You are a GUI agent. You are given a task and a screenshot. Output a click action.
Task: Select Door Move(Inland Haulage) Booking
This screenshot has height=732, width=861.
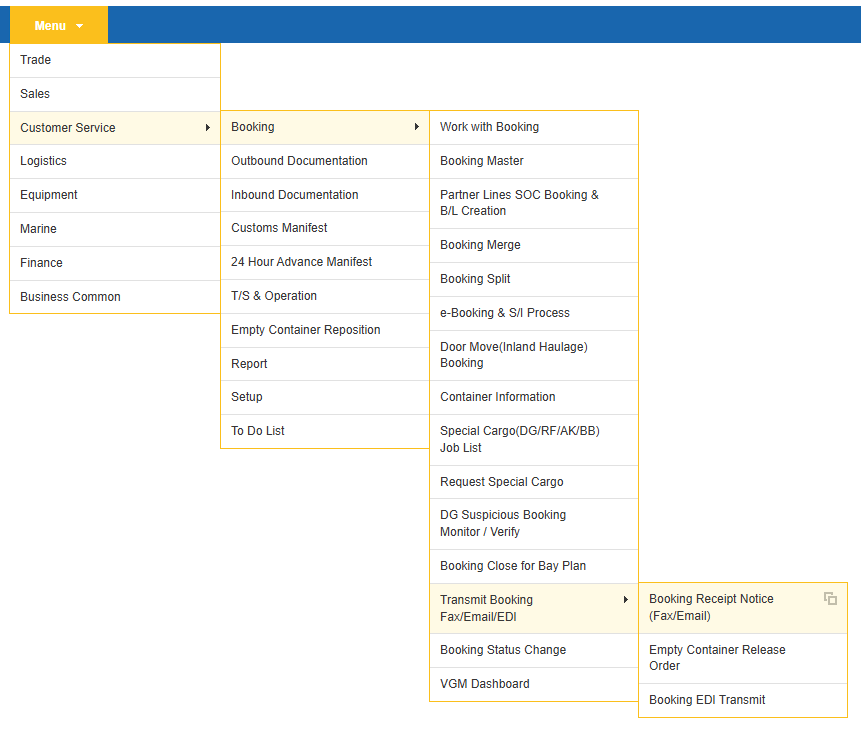[534, 355]
